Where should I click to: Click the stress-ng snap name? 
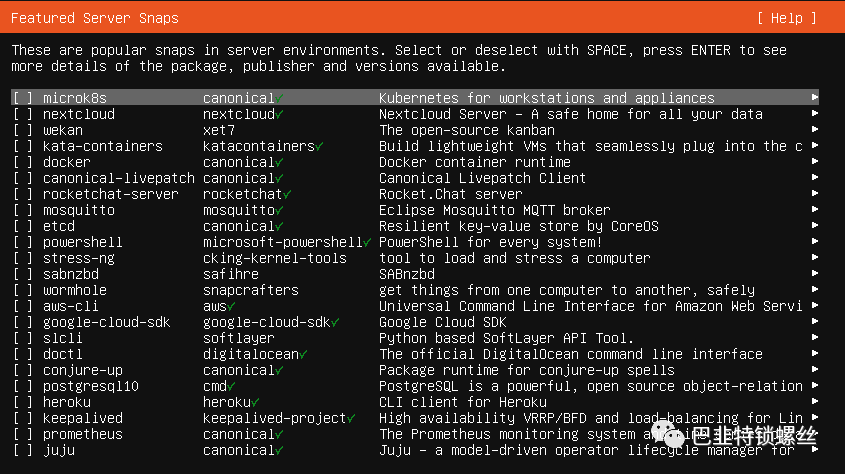78,258
